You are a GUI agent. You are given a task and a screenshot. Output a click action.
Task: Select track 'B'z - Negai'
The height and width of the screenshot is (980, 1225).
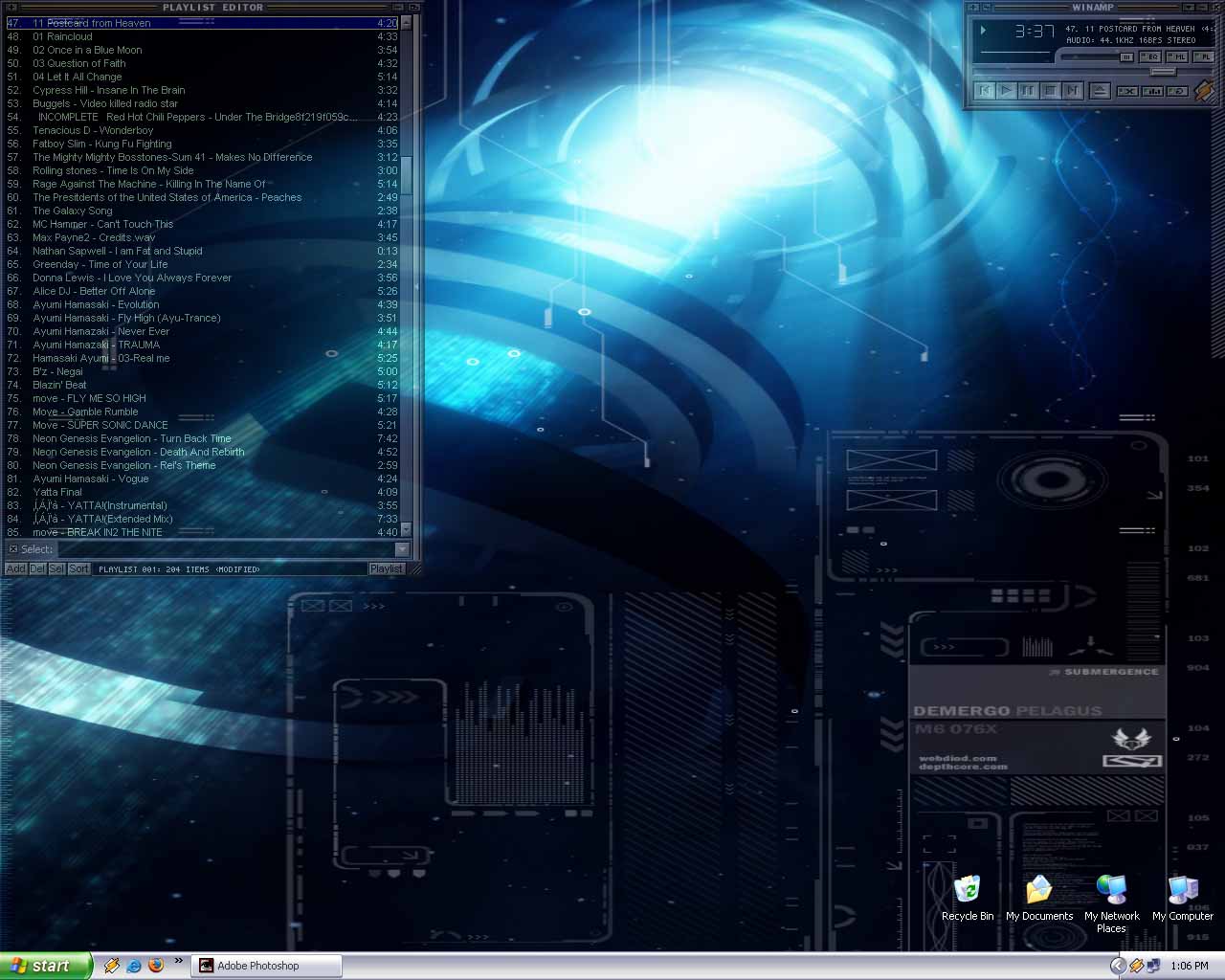click(x=202, y=371)
